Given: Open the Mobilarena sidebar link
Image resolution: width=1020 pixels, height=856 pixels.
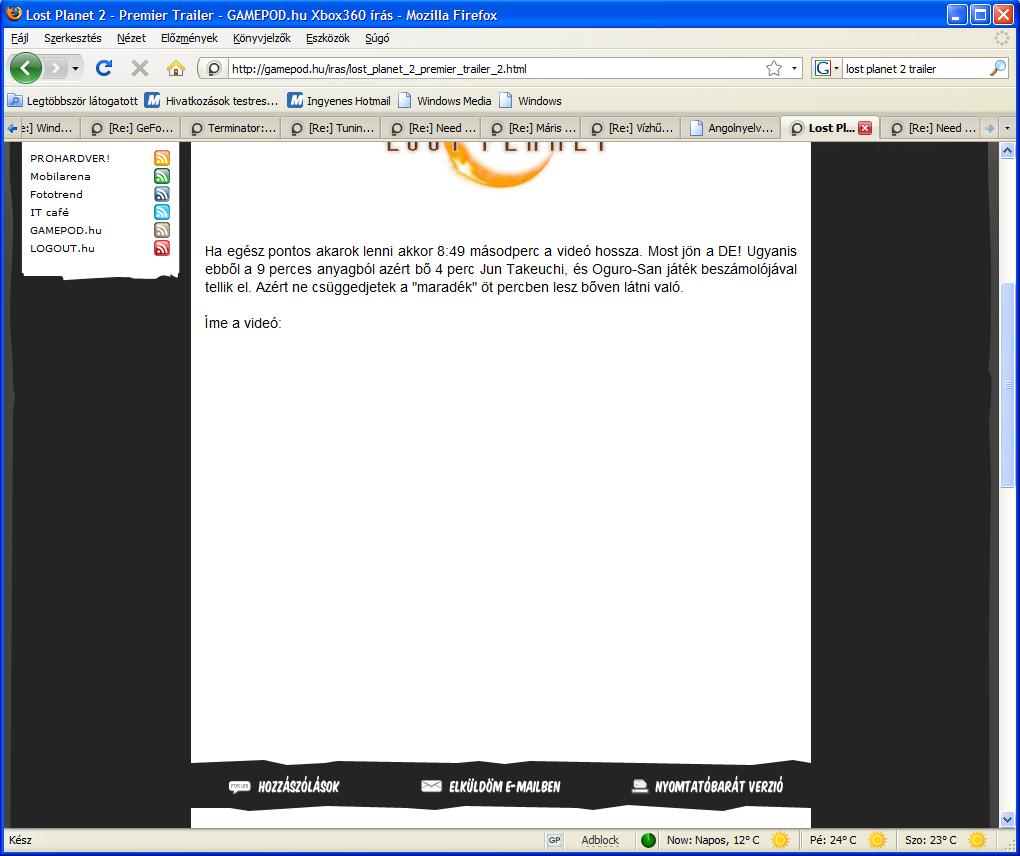Looking at the screenshot, I should click(x=60, y=176).
